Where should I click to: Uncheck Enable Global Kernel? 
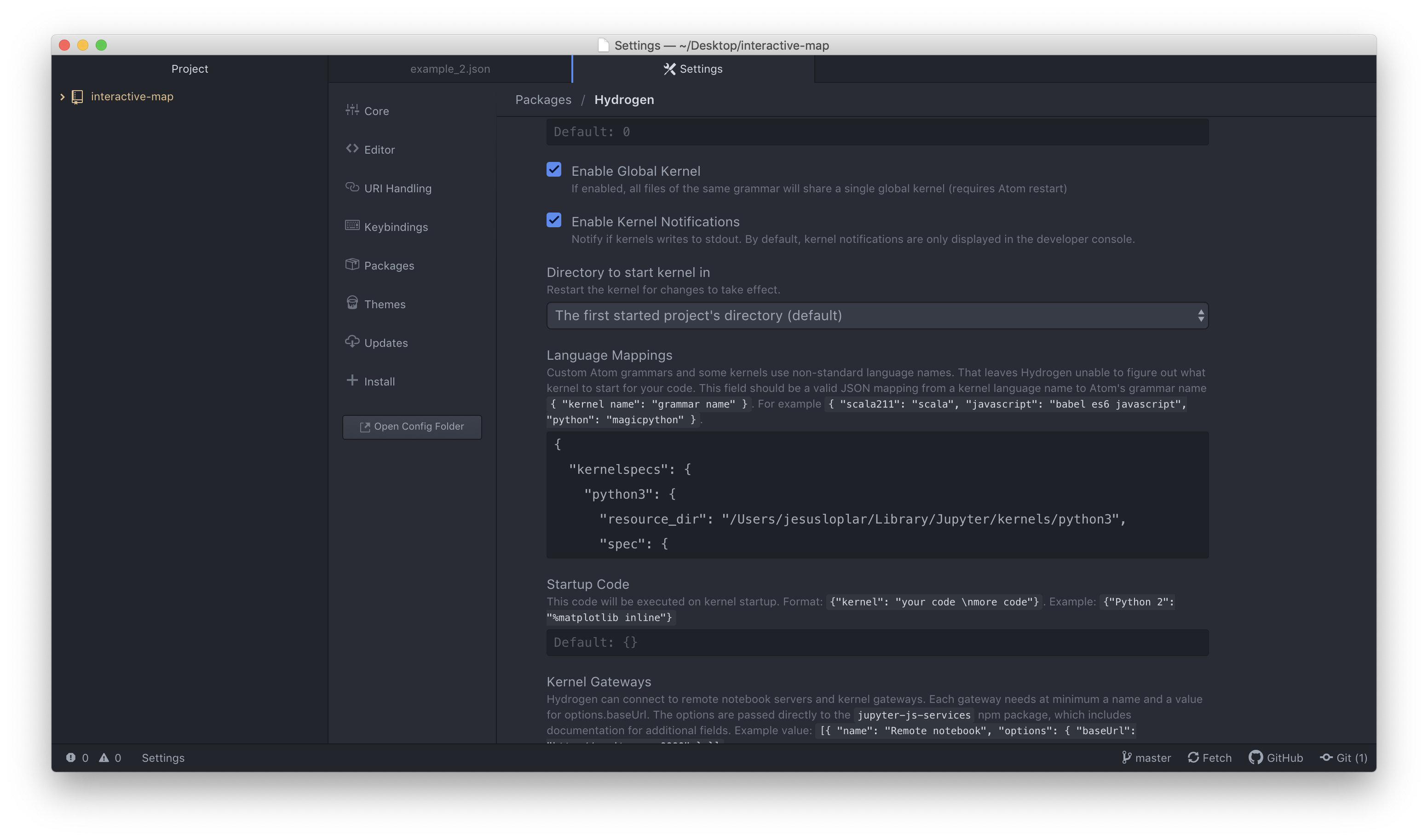pos(553,169)
